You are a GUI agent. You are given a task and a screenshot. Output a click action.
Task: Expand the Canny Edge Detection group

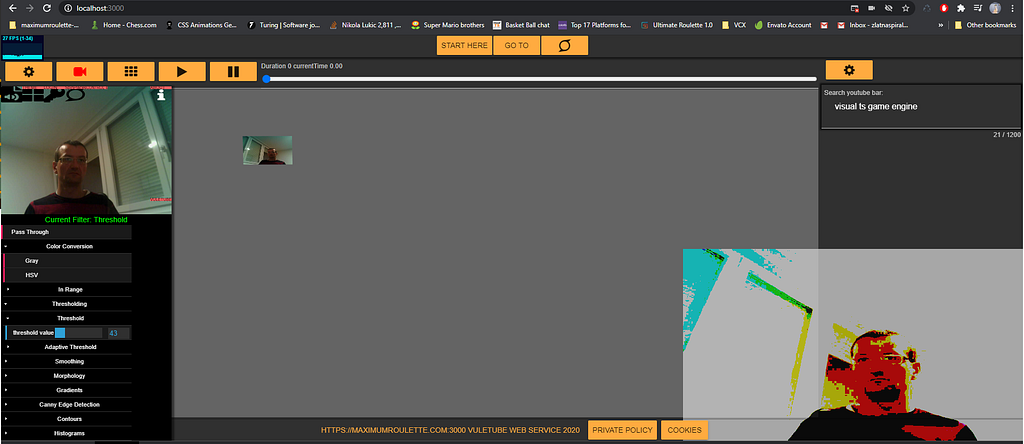67,404
